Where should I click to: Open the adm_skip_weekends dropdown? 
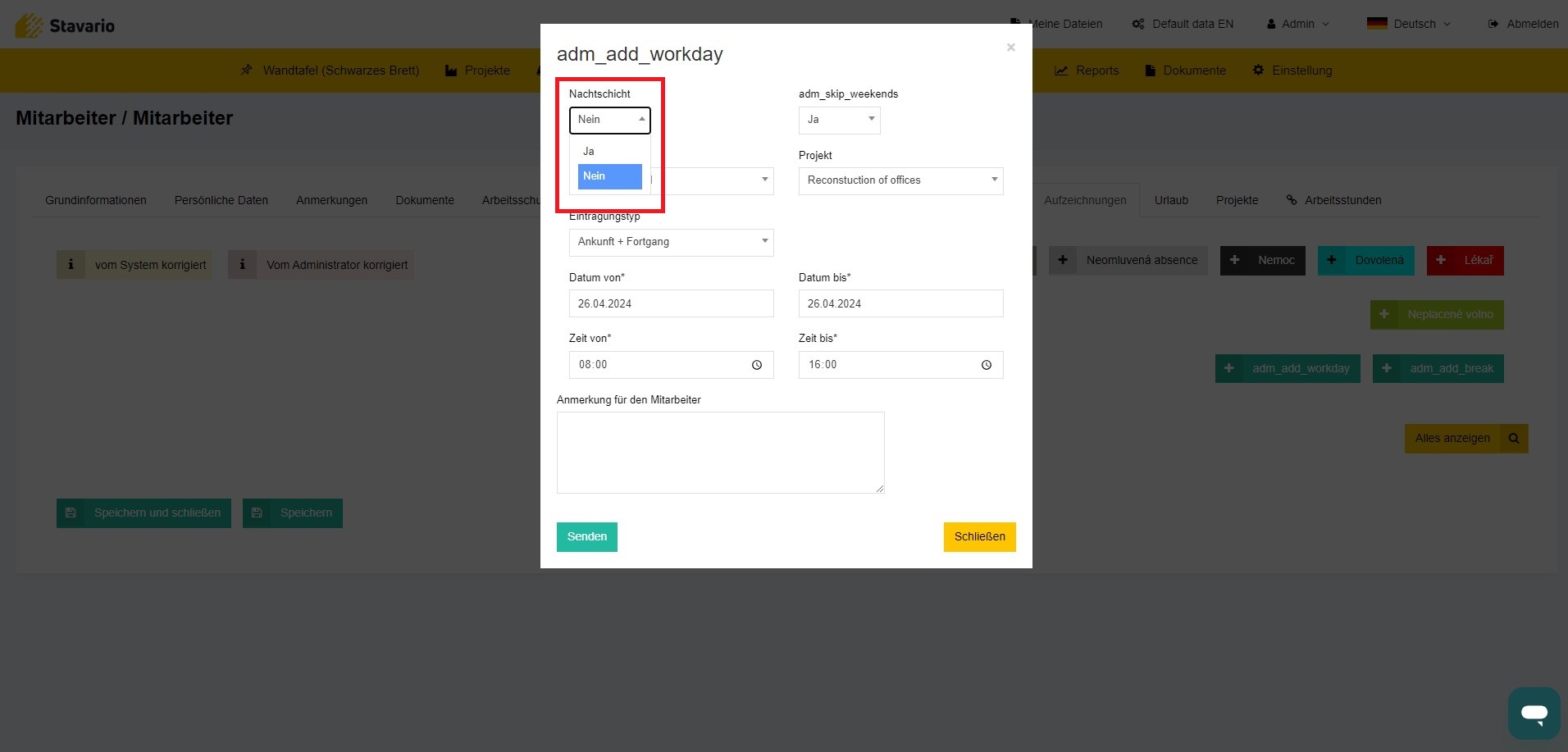coord(839,120)
